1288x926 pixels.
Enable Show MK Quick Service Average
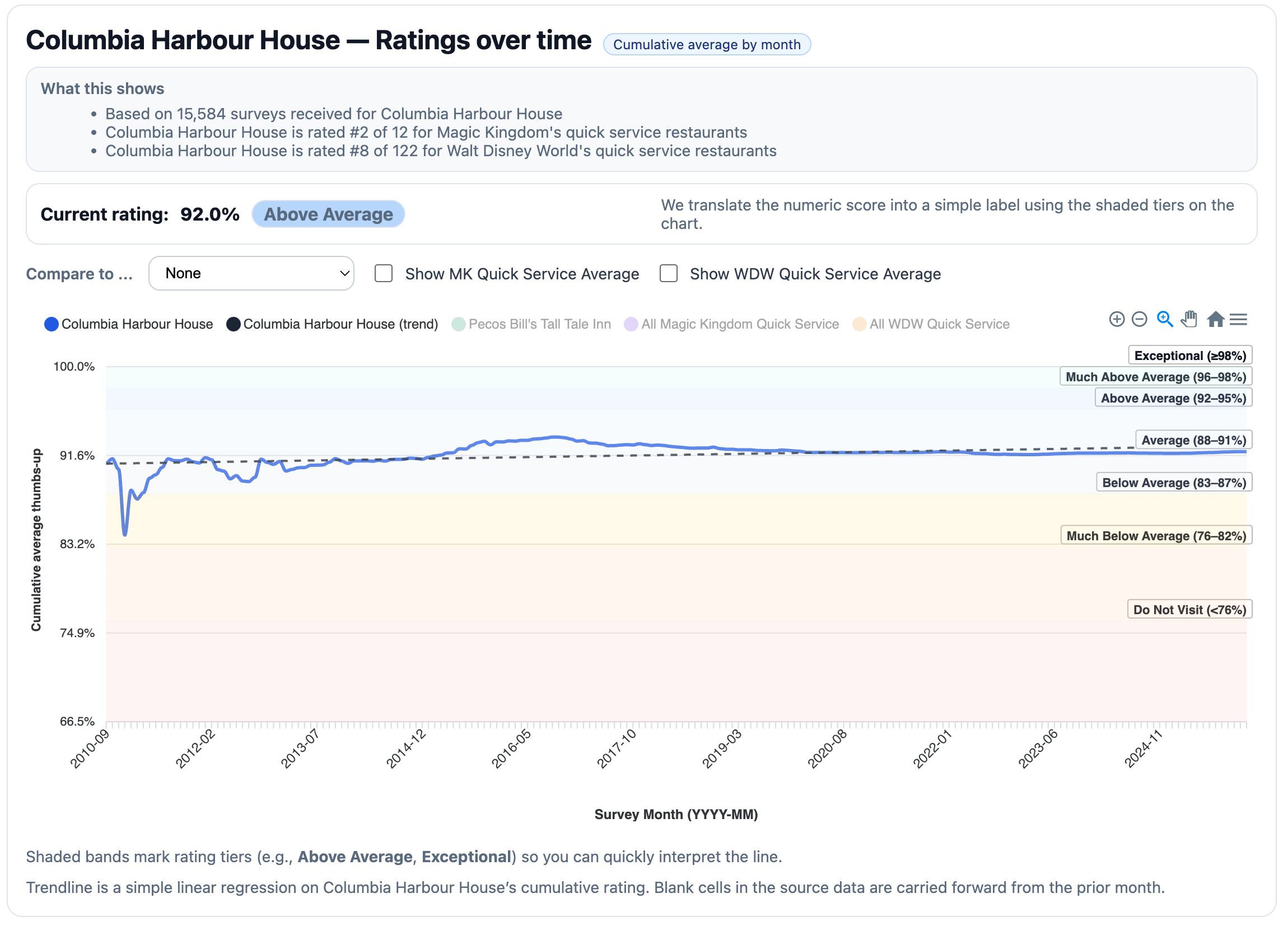click(x=384, y=273)
